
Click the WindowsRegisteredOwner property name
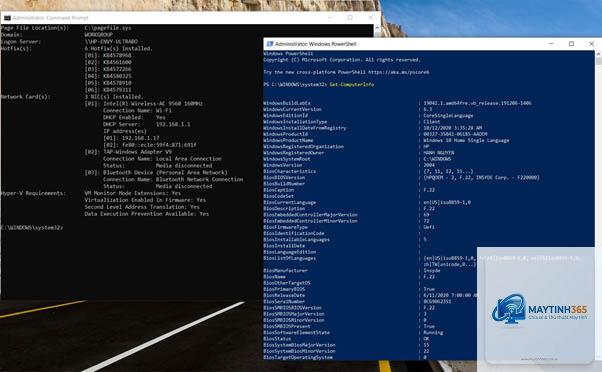[x=294, y=153]
